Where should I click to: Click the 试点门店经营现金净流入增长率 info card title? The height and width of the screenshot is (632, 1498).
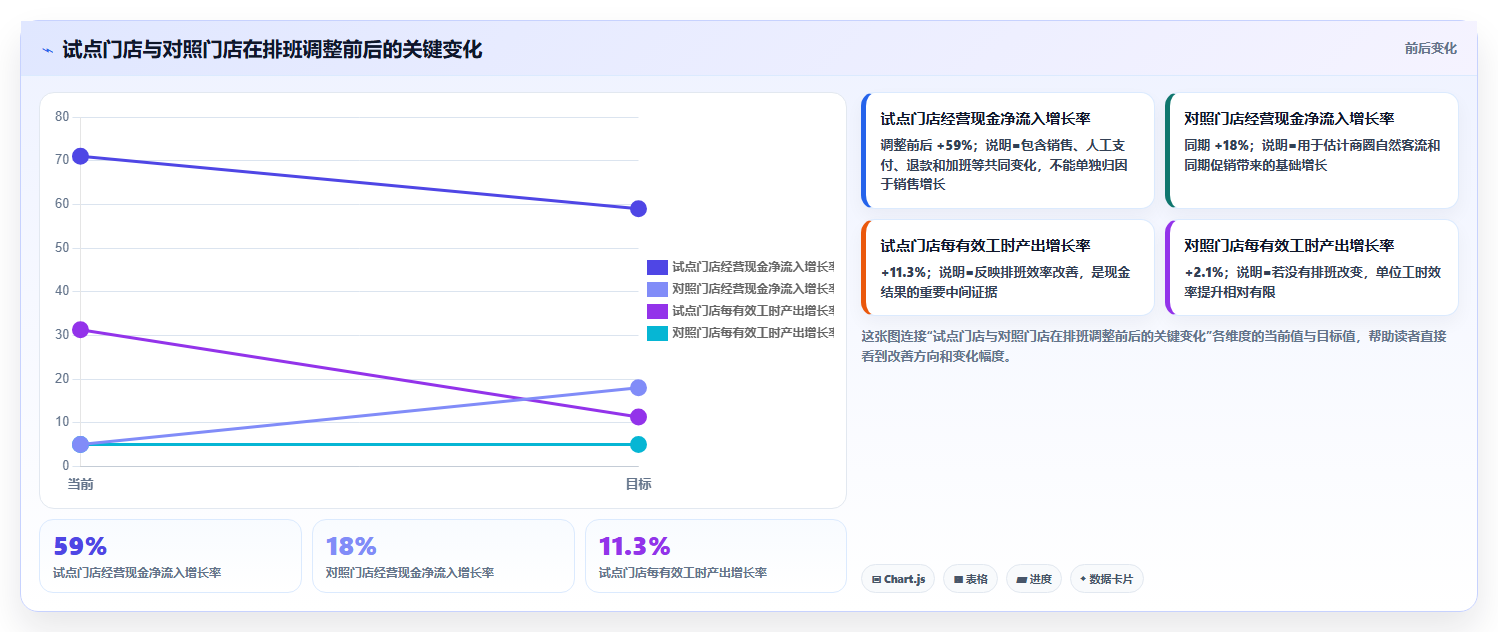pos(985,119)
